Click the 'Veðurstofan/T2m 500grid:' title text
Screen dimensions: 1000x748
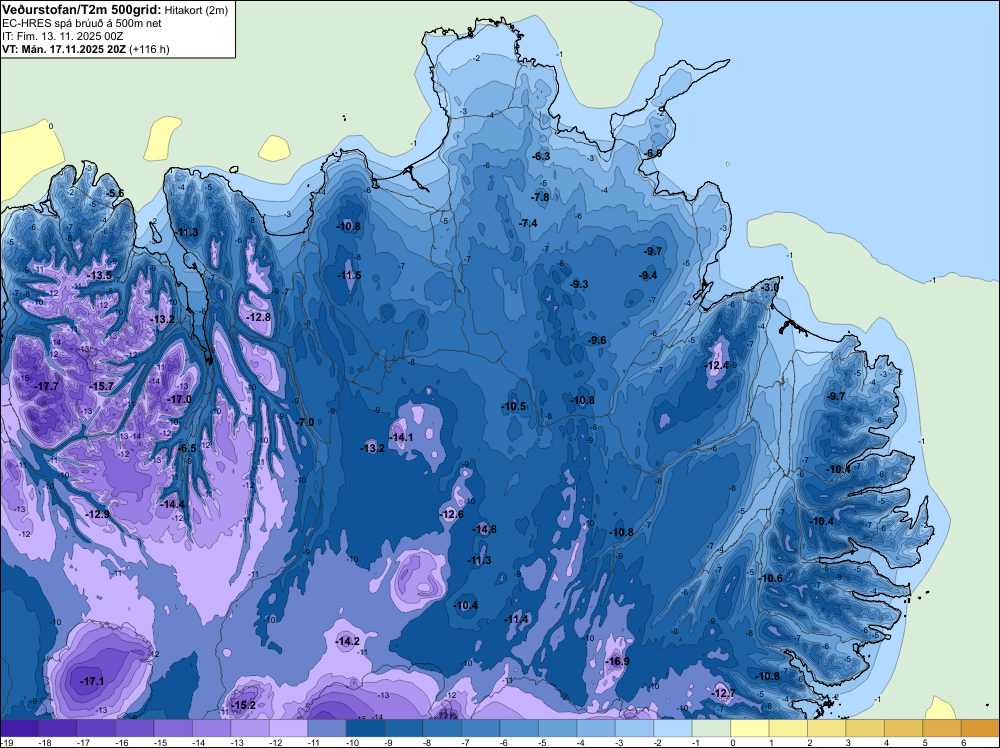click(x=80, y=10)
